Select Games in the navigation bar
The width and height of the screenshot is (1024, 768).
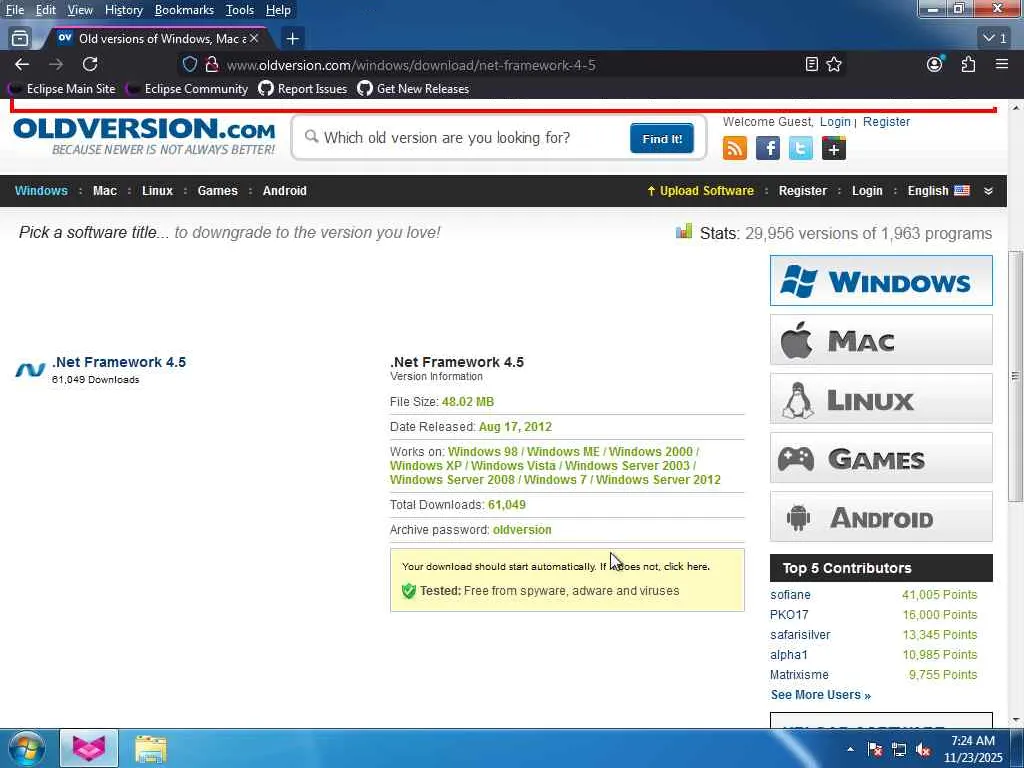pos(217,191)
